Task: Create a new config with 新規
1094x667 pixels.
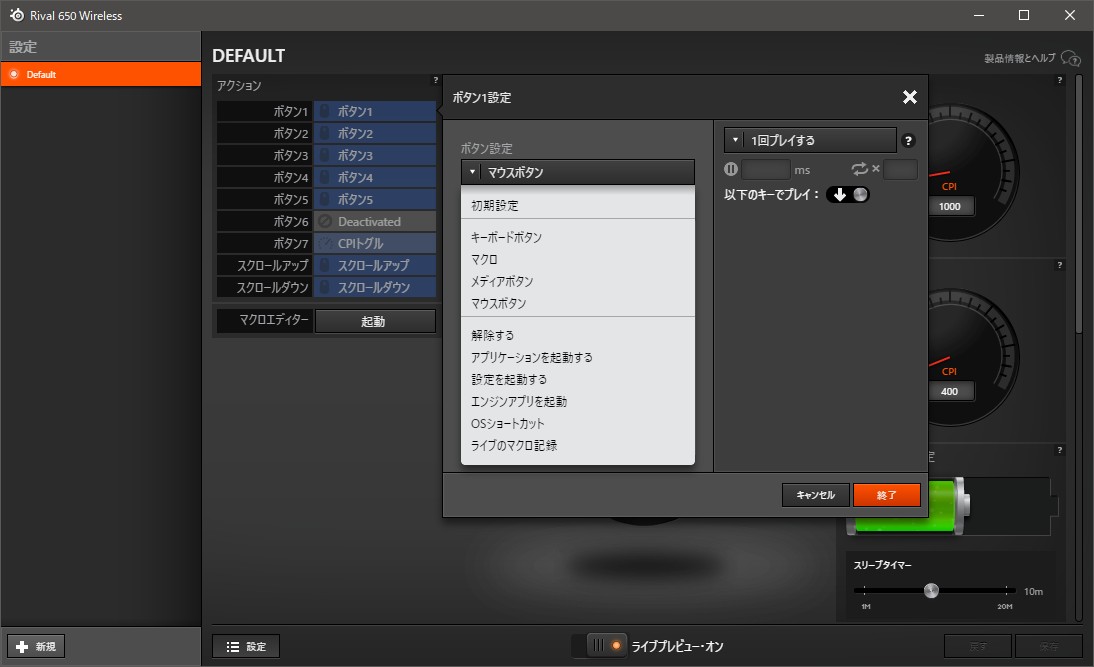Action: pos(36,646)
